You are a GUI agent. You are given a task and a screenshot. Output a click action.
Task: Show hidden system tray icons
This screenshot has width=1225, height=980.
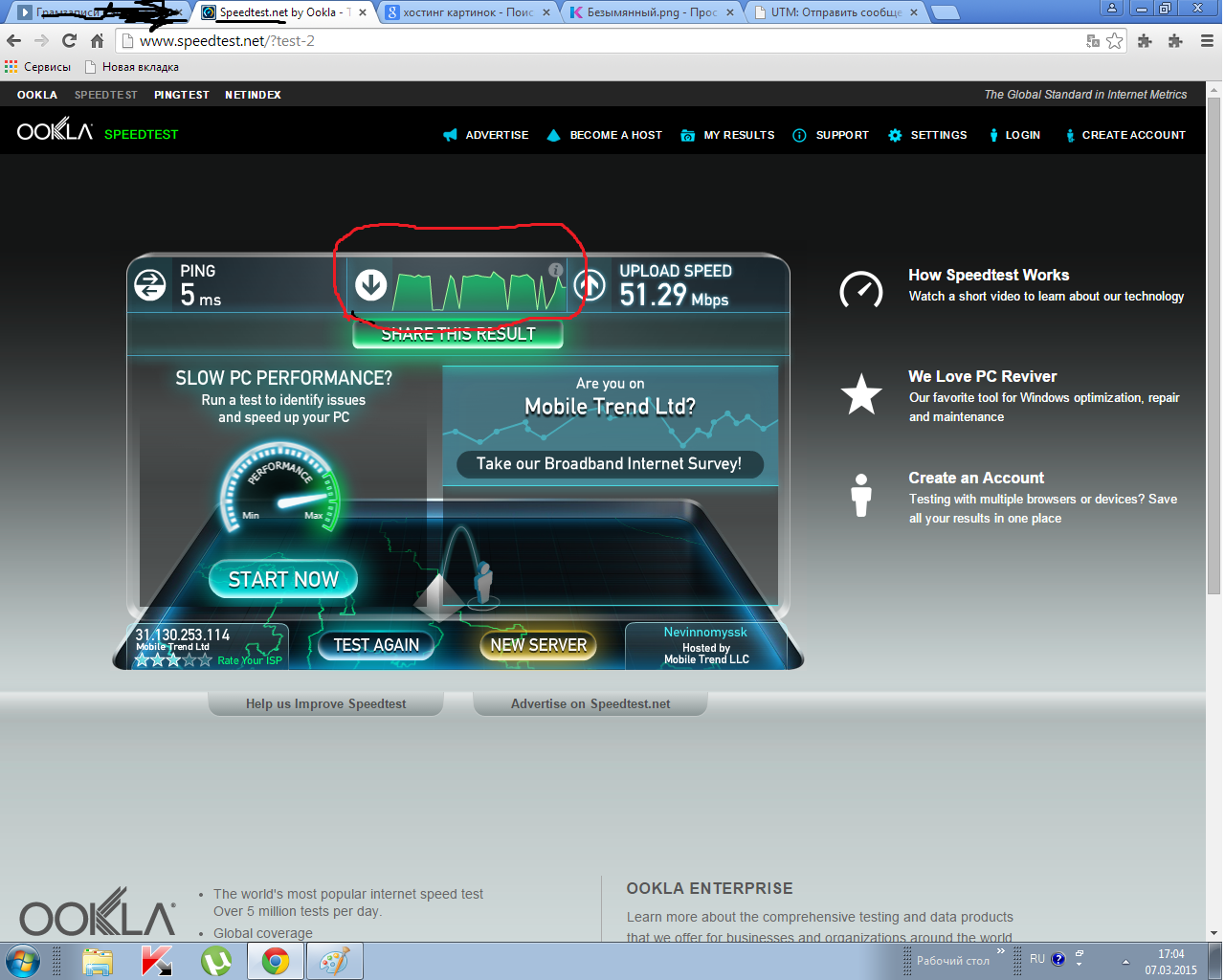click(1125, 961)
